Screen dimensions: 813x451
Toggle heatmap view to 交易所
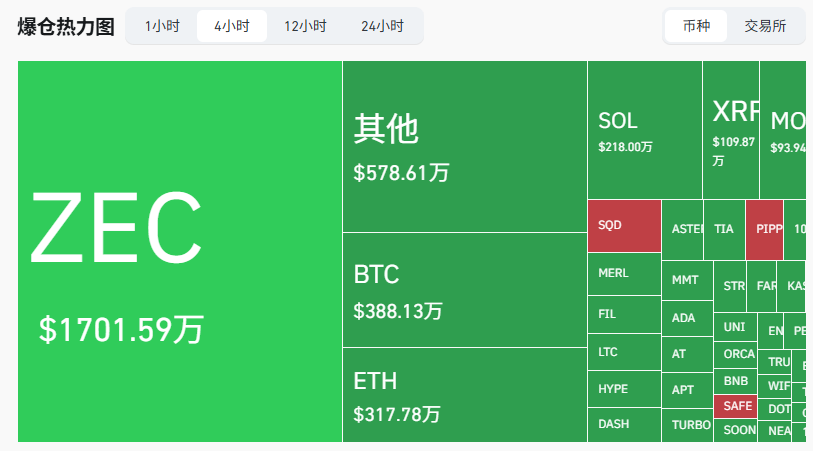pos(766,26)
